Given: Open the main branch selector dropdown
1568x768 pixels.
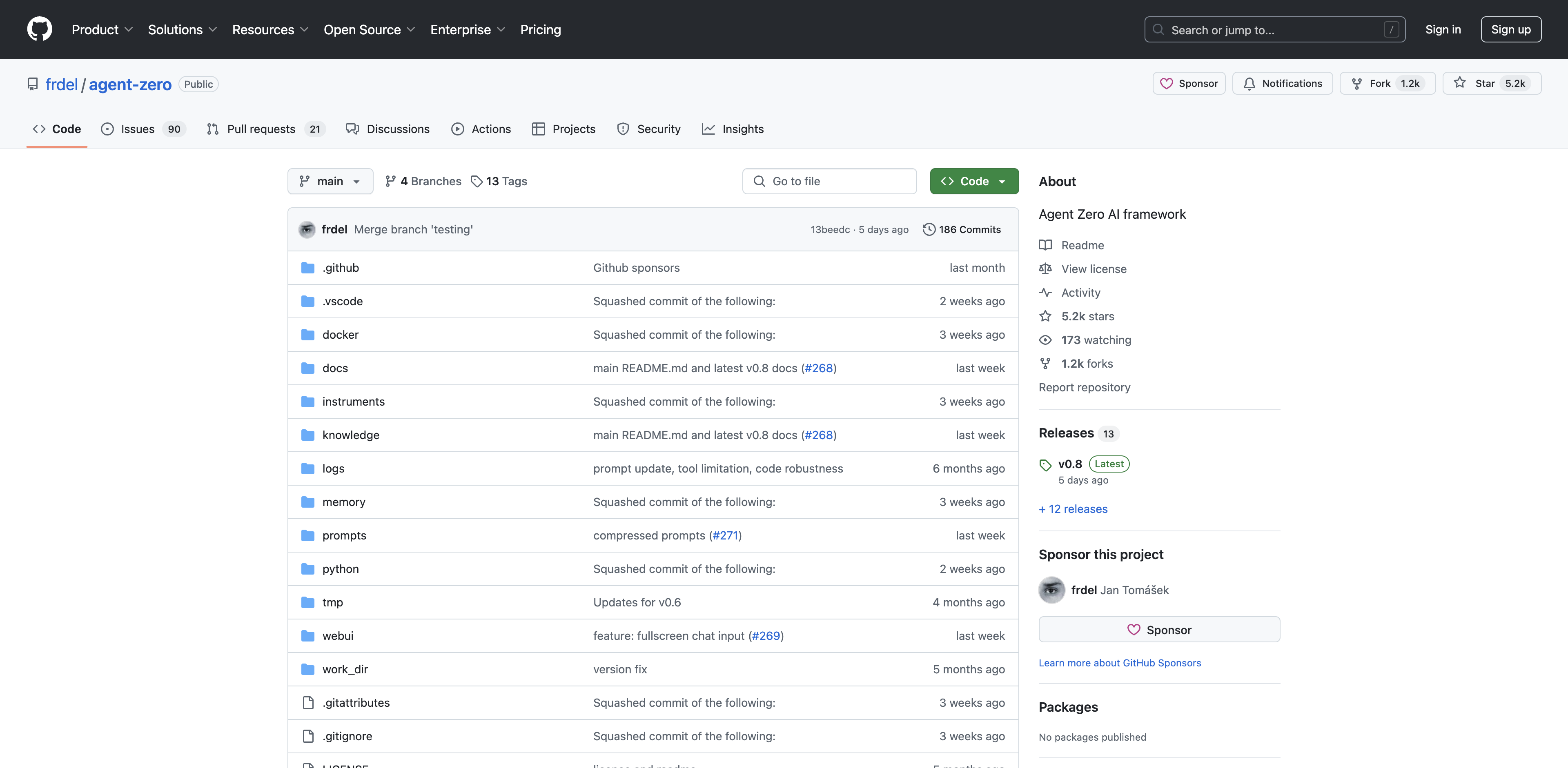Looking at the screenshot, I should 330,181.
